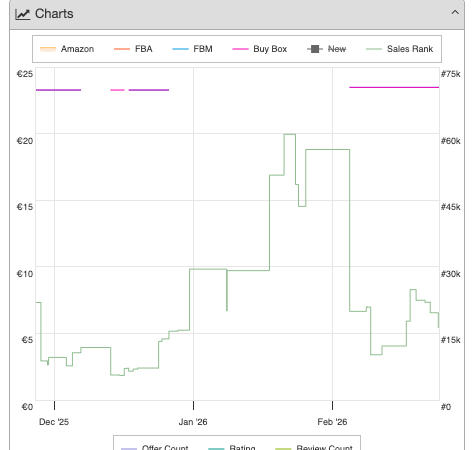Click the Feb '26 axis label
Viewport: 474px width, 450px height.
tap(332, 422)
